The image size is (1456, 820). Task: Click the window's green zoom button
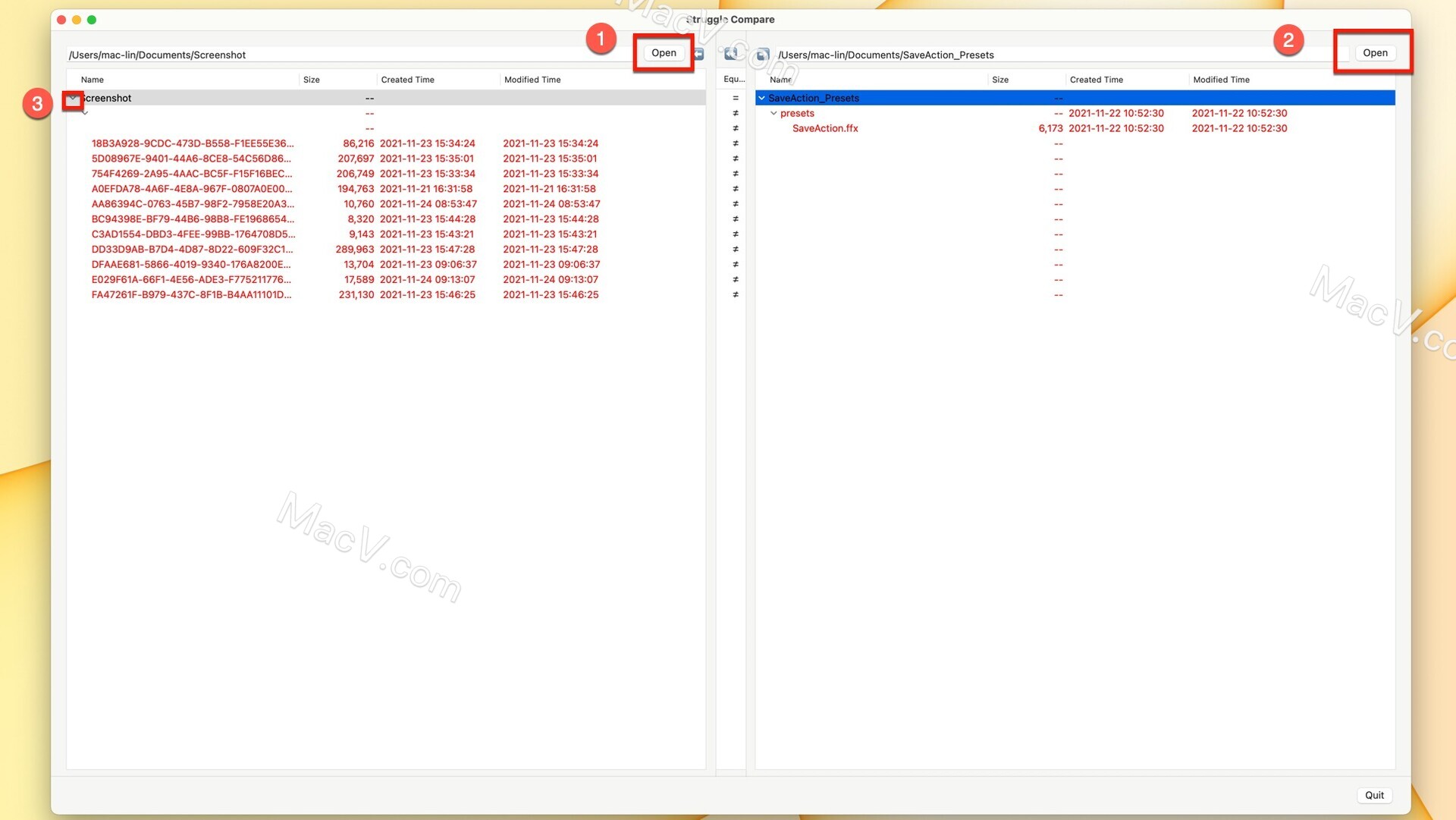(x=92, y=20)
